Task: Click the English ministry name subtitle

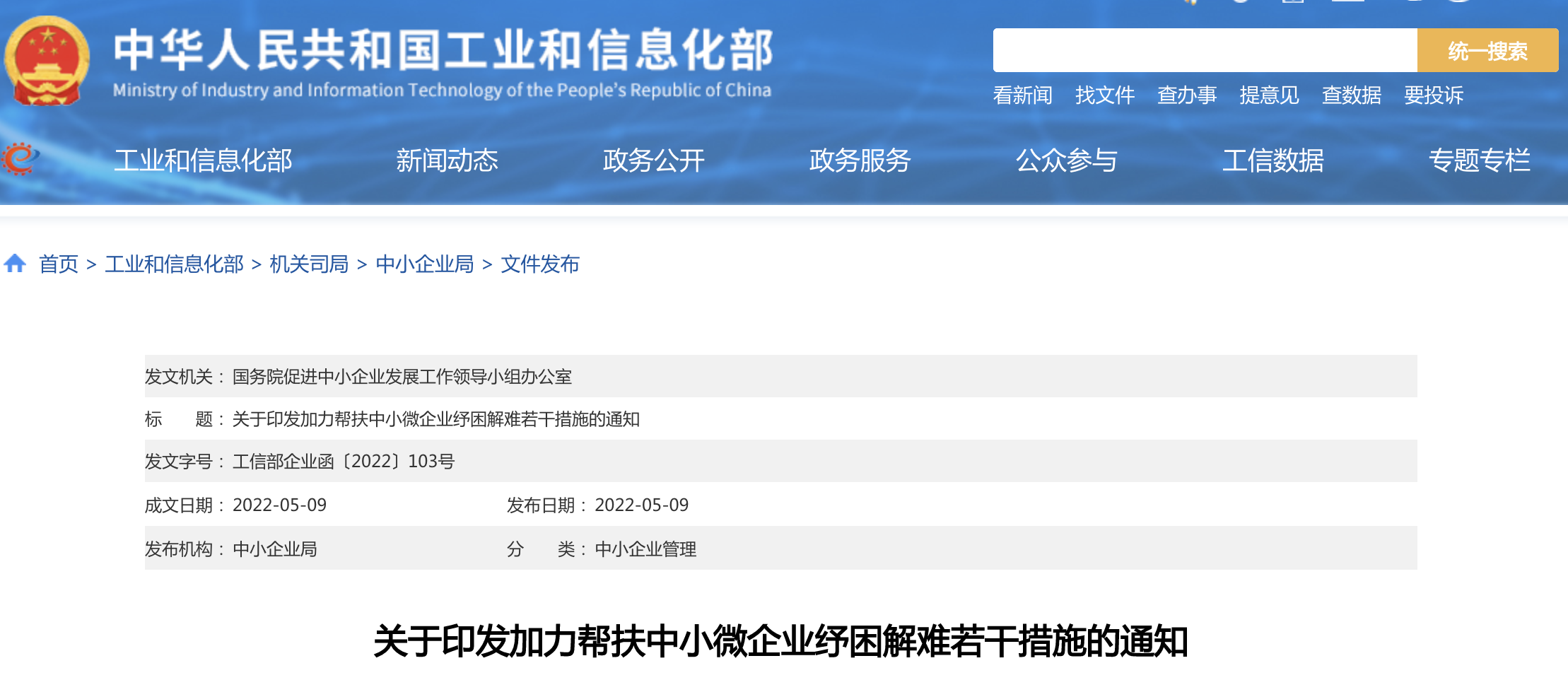Action: [442, 90]
